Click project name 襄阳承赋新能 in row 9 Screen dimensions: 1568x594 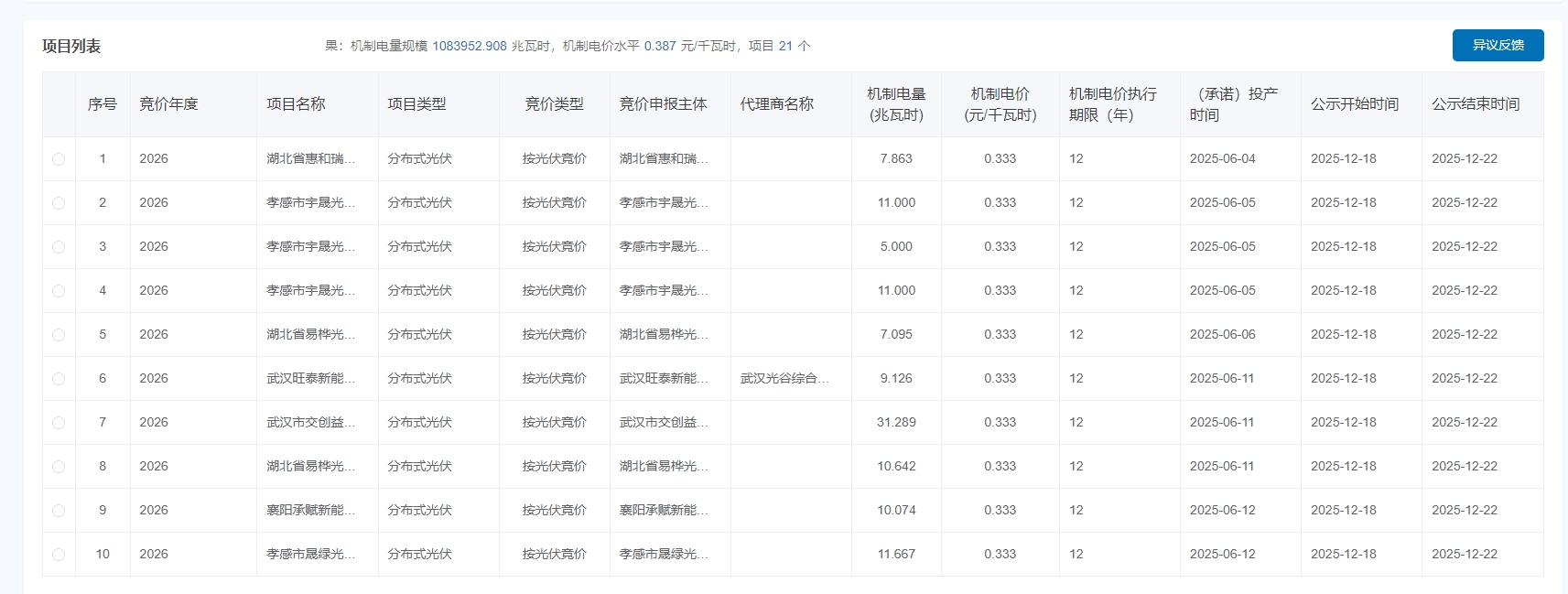pyautogui.click(x=310, y=510)
